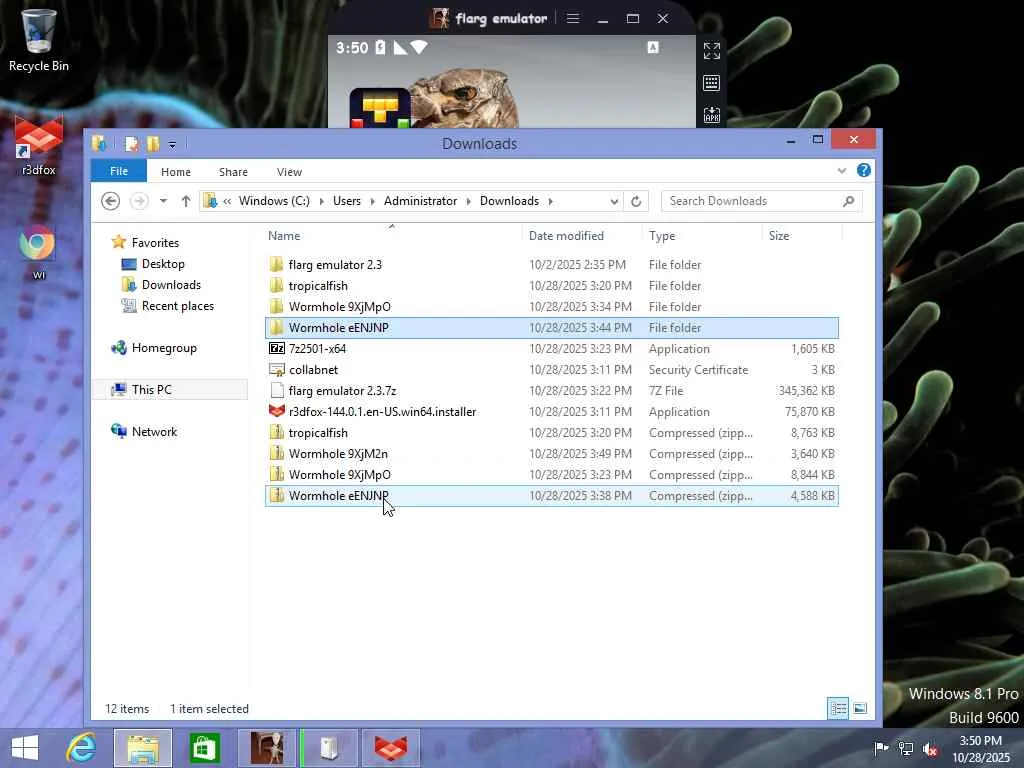Click the New folder quick access icon

pyautogui.click(x=153, y=144)
